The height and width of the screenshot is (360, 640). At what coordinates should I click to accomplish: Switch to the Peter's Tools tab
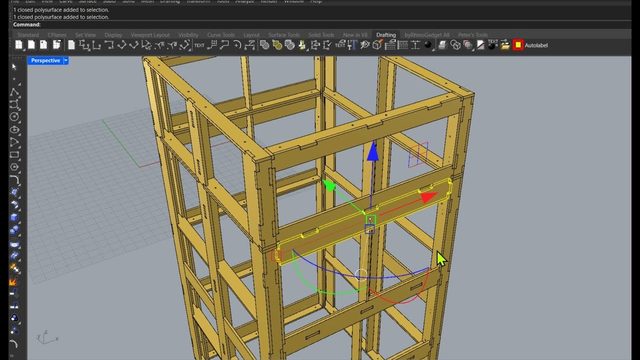(473, 35)
